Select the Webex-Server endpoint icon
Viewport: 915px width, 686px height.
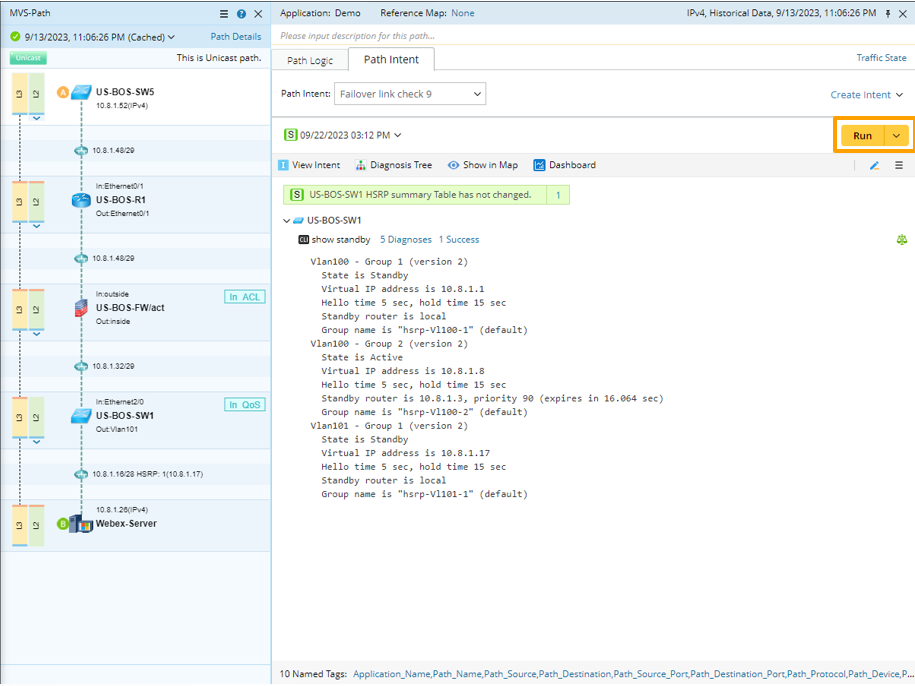tap(81, 523)
